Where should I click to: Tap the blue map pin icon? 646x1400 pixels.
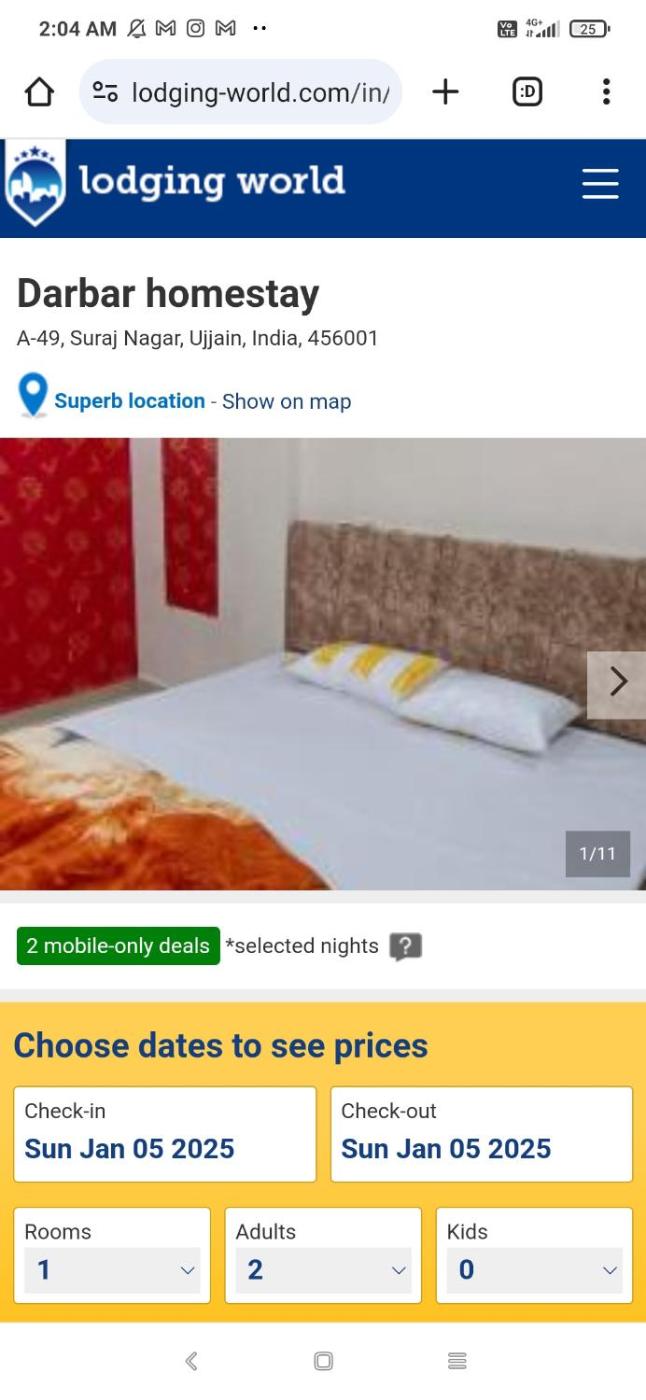[x=33, y=395]
